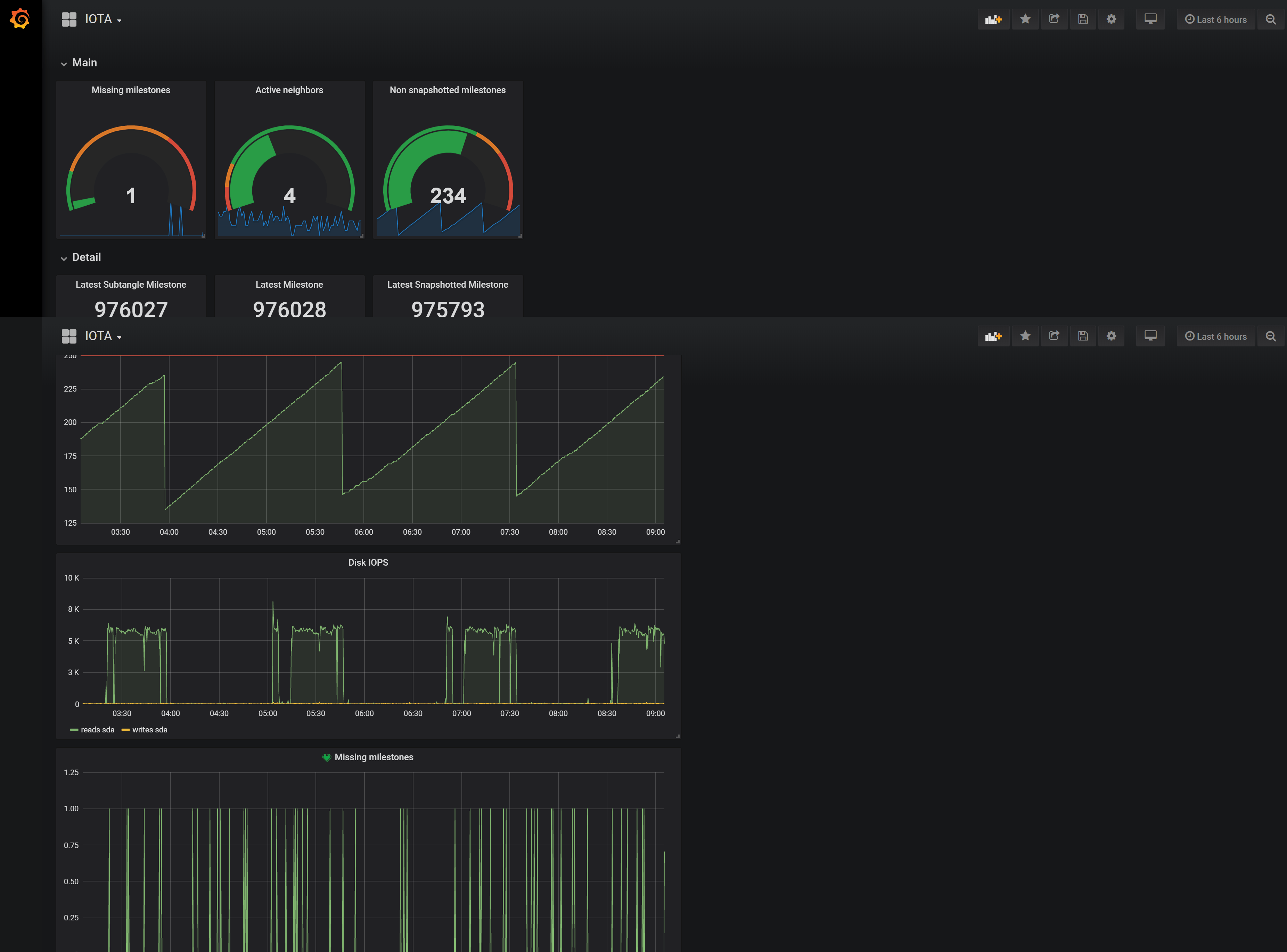Image resolution: width=1287 pixels, height=952 pixels.
Task: Add a panel using the top header's chart-plus icon
Action: 994,19
